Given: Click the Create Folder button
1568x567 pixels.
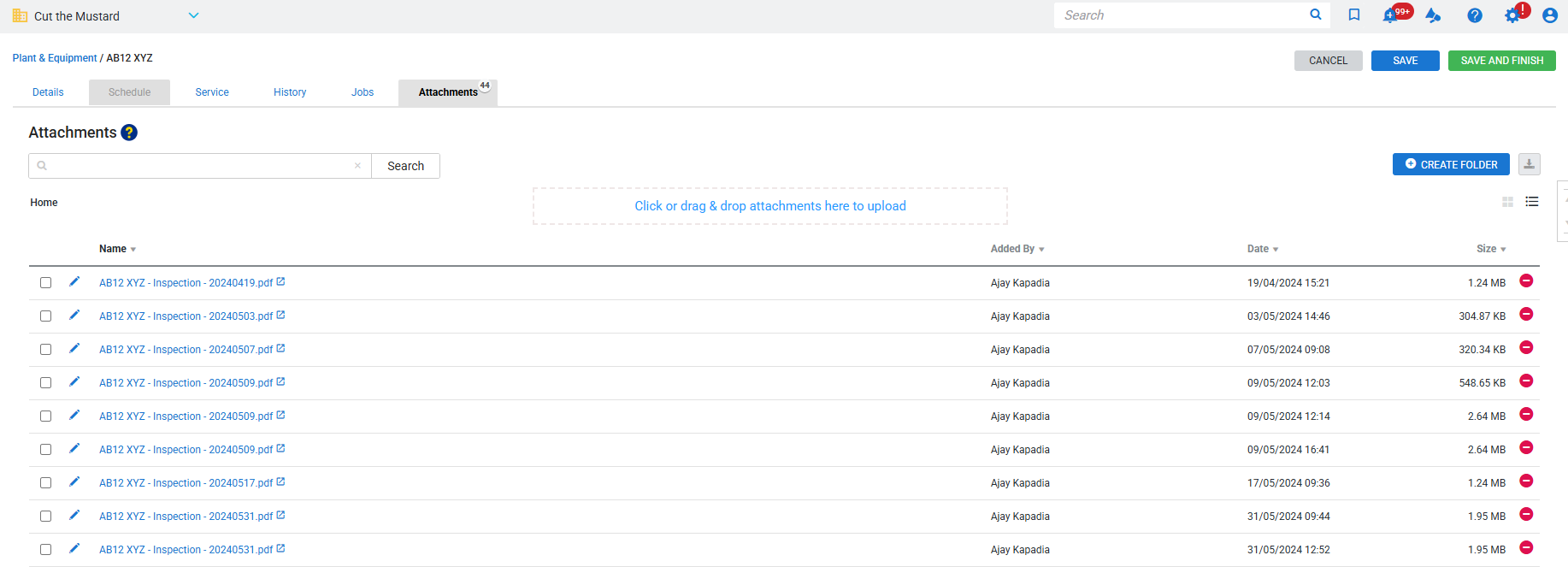Looking at the screenshot, I should (1450, 164).
